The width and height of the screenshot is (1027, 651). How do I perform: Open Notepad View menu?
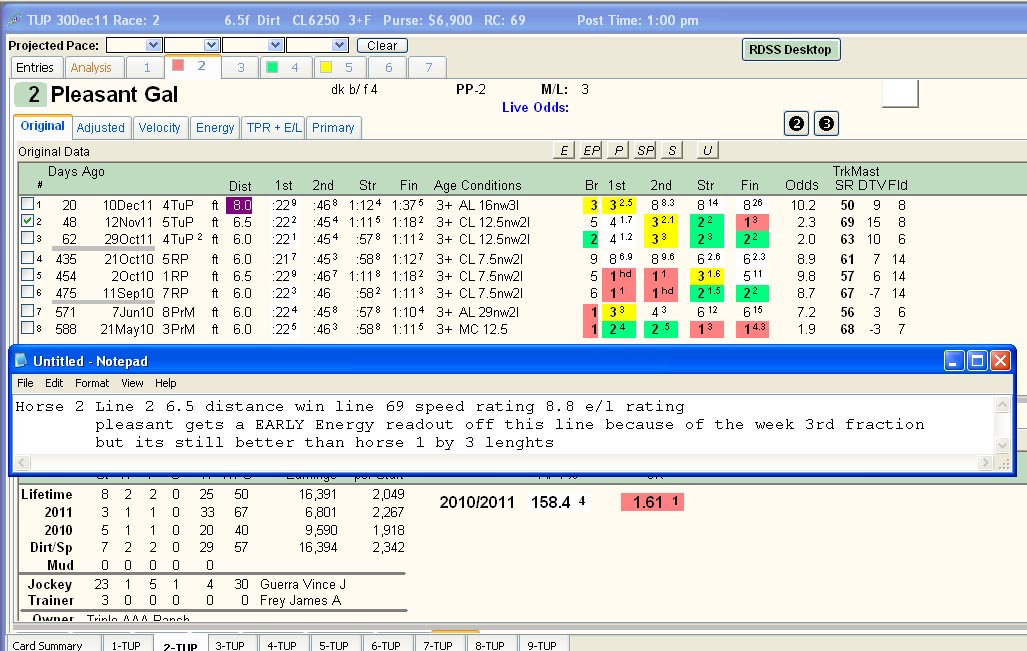(132, 383)
